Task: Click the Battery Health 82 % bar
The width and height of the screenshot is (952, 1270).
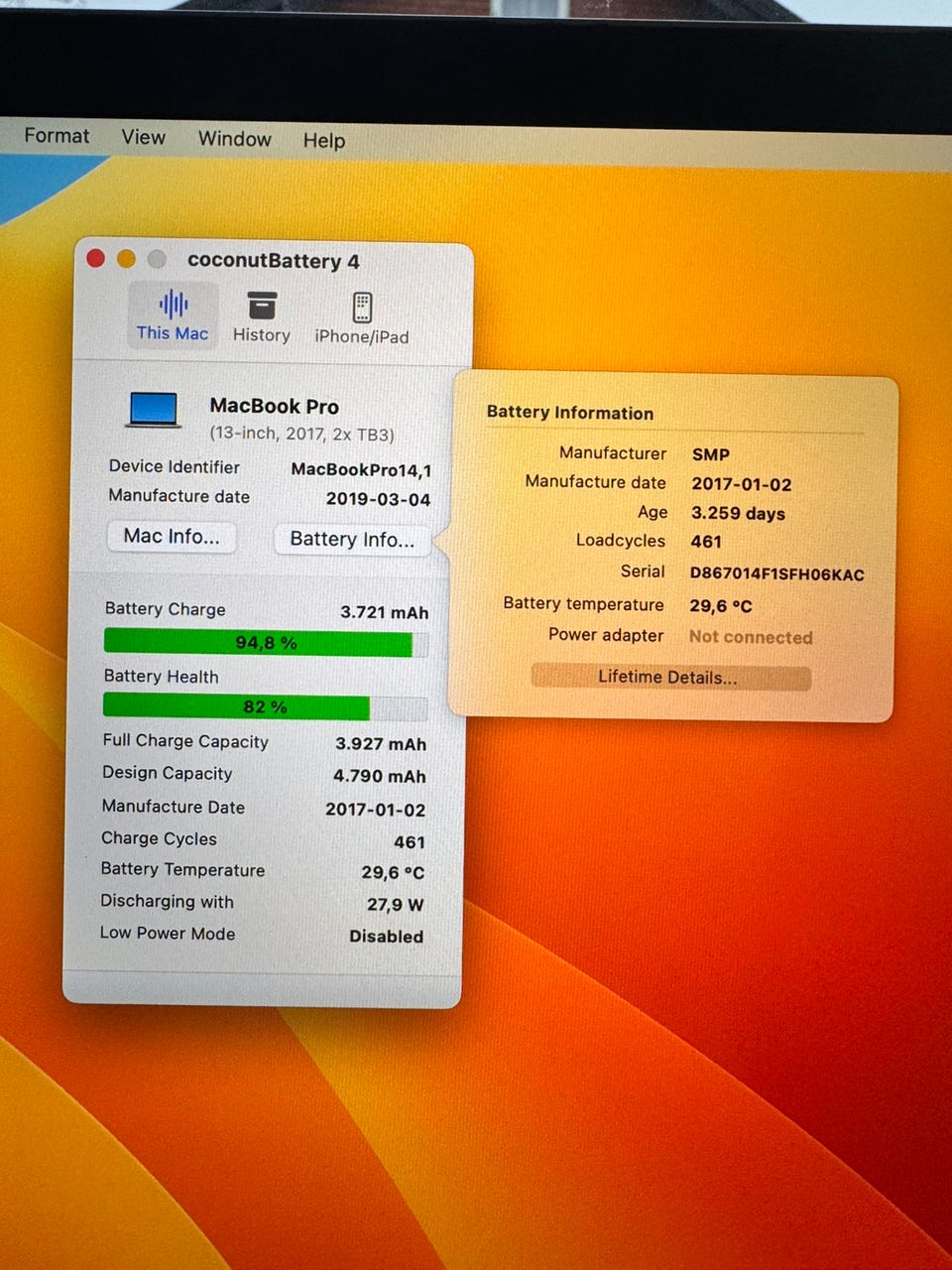Action: [x=265, y=707]
